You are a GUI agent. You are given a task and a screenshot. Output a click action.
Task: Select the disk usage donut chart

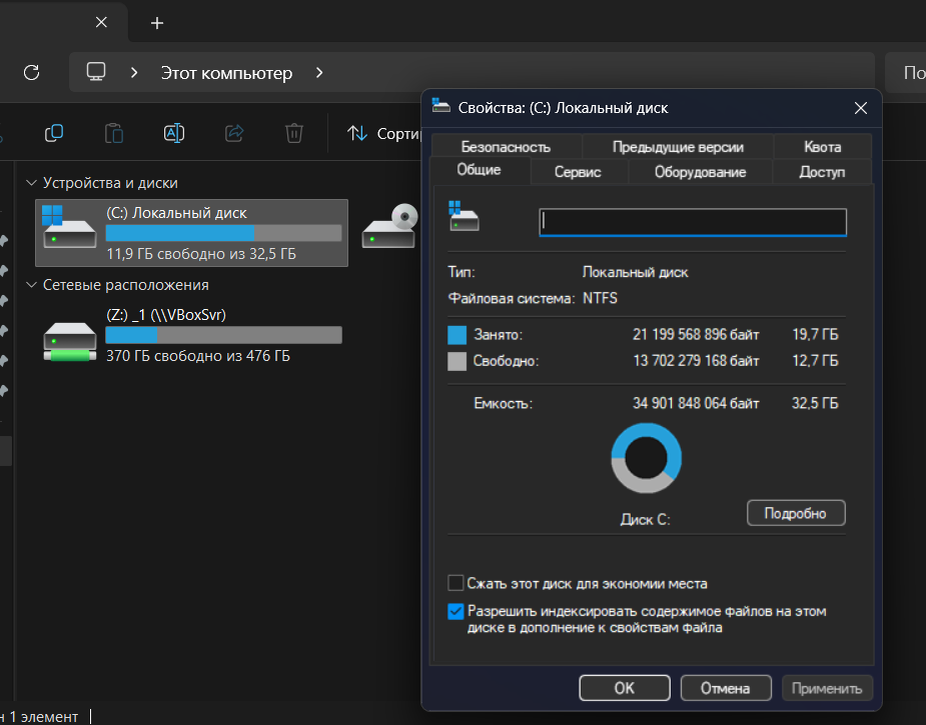click(646, 458)
